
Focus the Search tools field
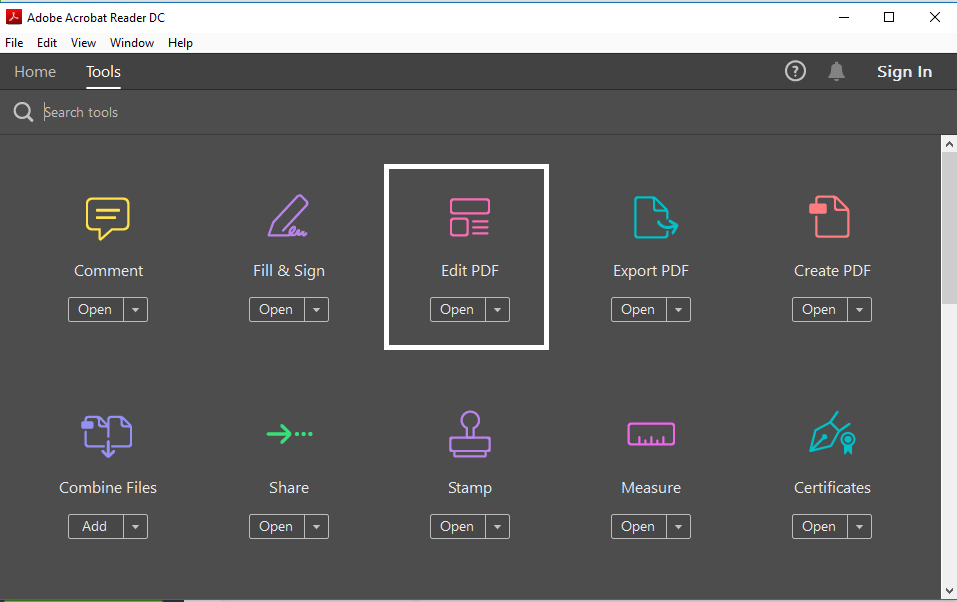[x=476, y=112]
